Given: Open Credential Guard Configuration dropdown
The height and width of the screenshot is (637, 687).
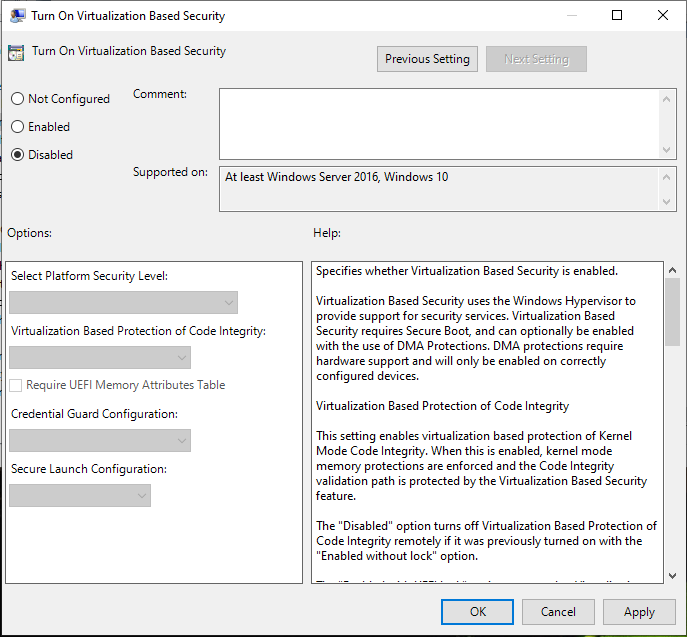Looking at the screenshot, I should [100, 440].
